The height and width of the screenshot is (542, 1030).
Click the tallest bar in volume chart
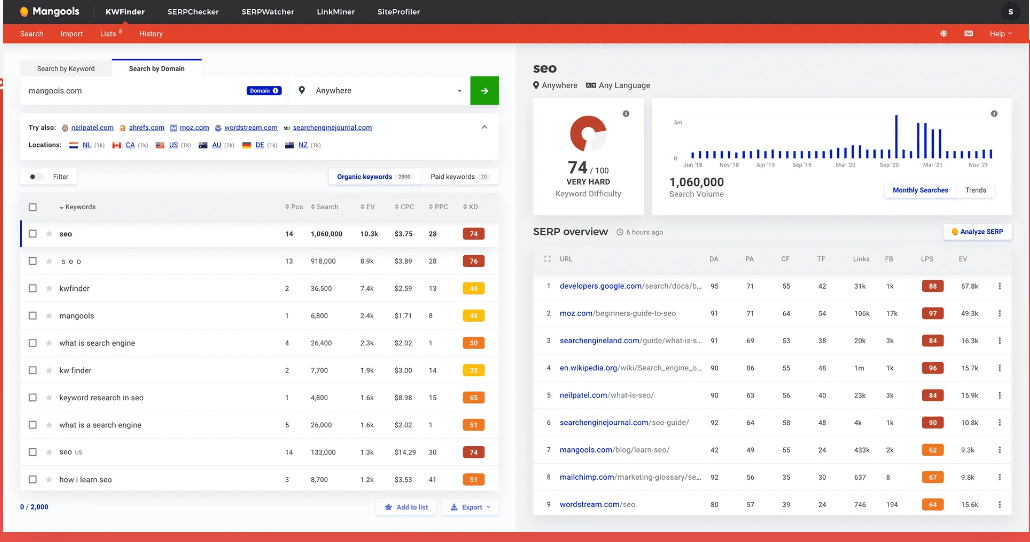pos(896,137)
